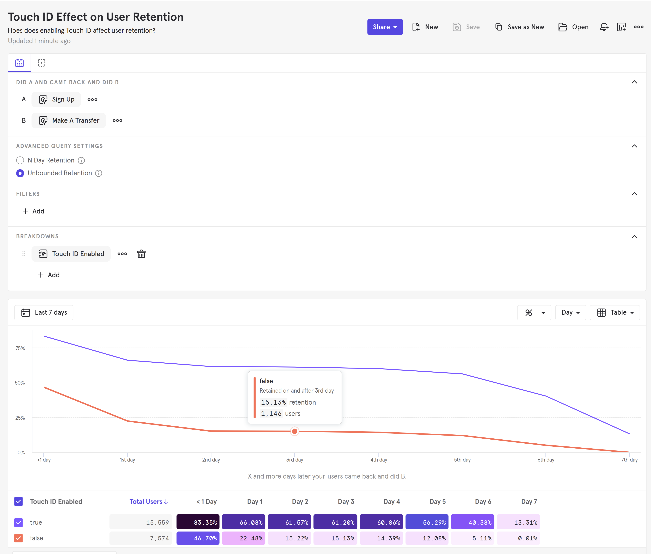Viewport: 651px width, 554px height.
Task: Delete the Touch ID Enabled breakdown with trash icon
Action: coord(141,254)
